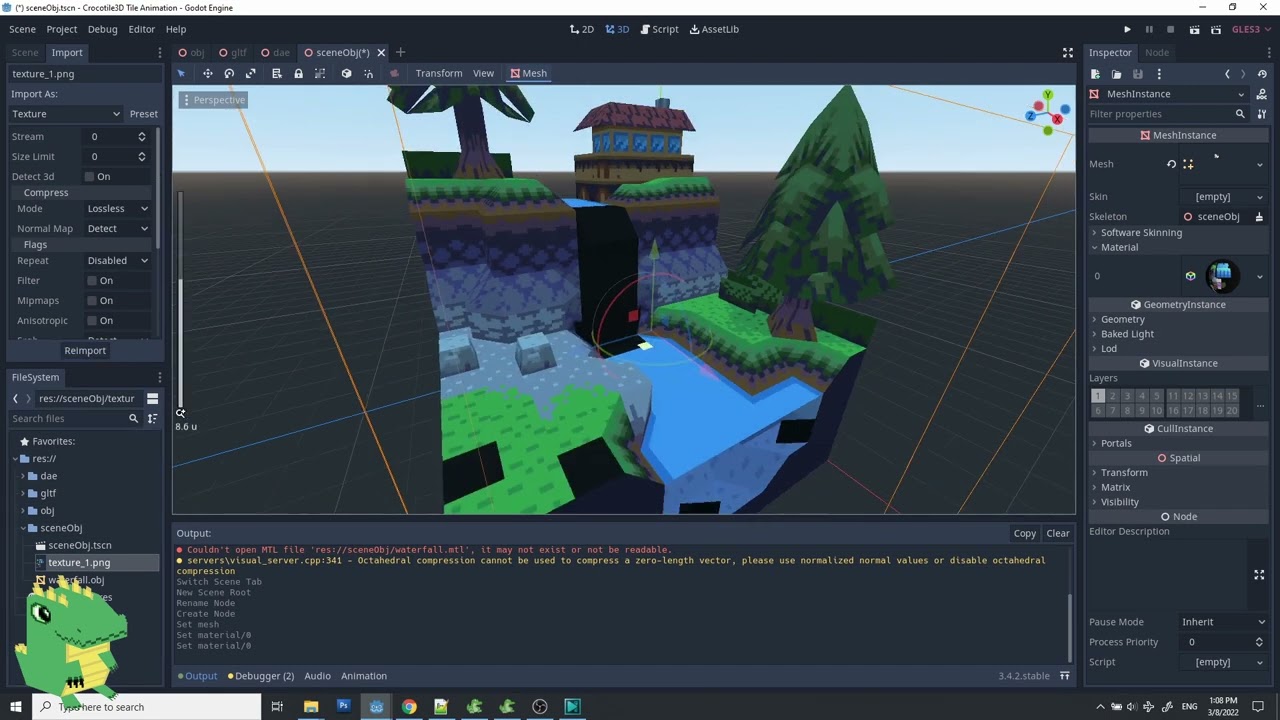Viewport: 1280px width, 720px height.
Task: Revert the Mesh property with the reset arrow
Action: click(x=1171, y=164)
